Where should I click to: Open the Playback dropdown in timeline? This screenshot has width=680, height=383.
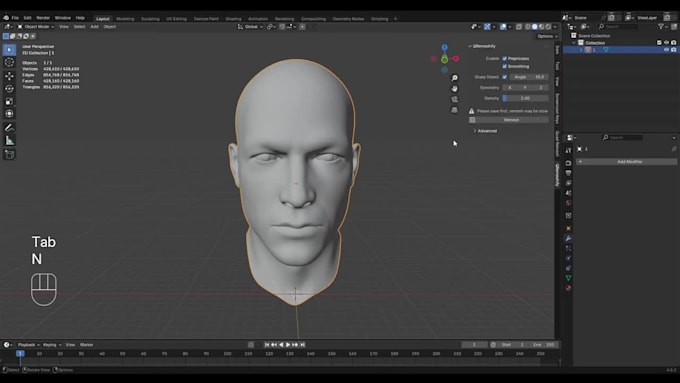tap(29, 345)
